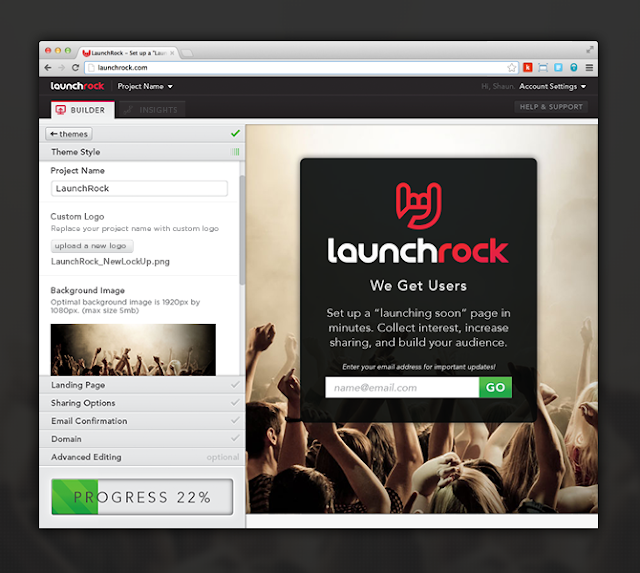The width and height of the screenshot is (640, 573).
Task: Click the 'Custom Logo' heading
Action: coord(77,216)
